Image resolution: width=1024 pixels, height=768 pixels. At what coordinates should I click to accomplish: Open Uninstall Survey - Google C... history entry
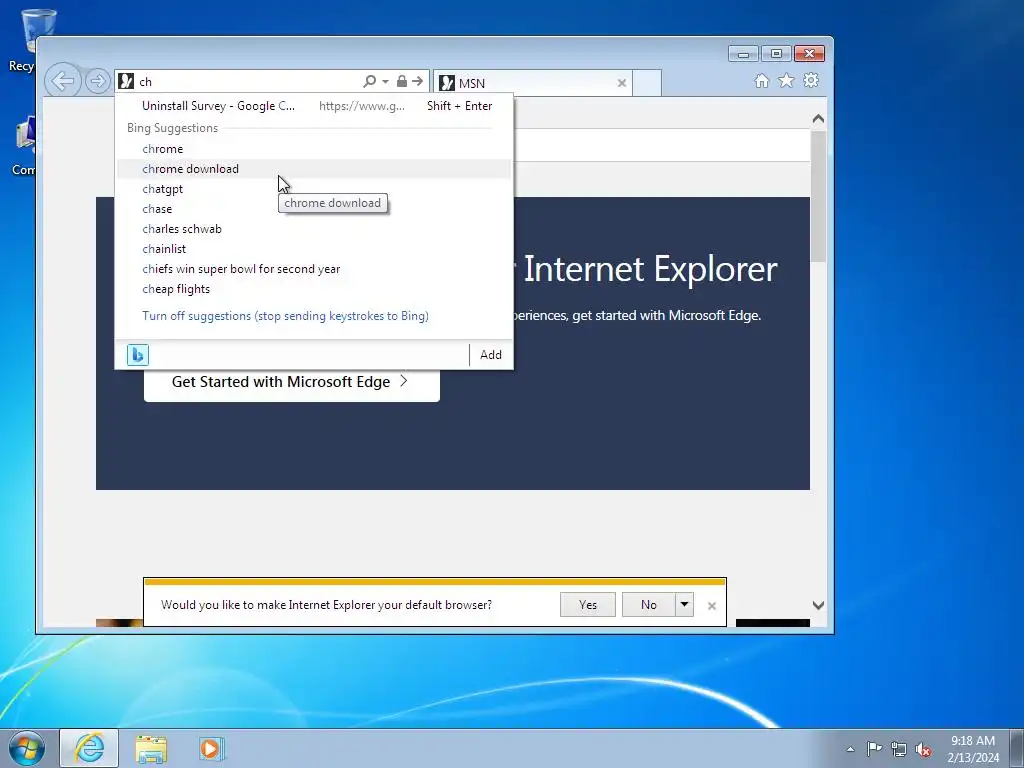pyautogui.click(x=313, y=106)
